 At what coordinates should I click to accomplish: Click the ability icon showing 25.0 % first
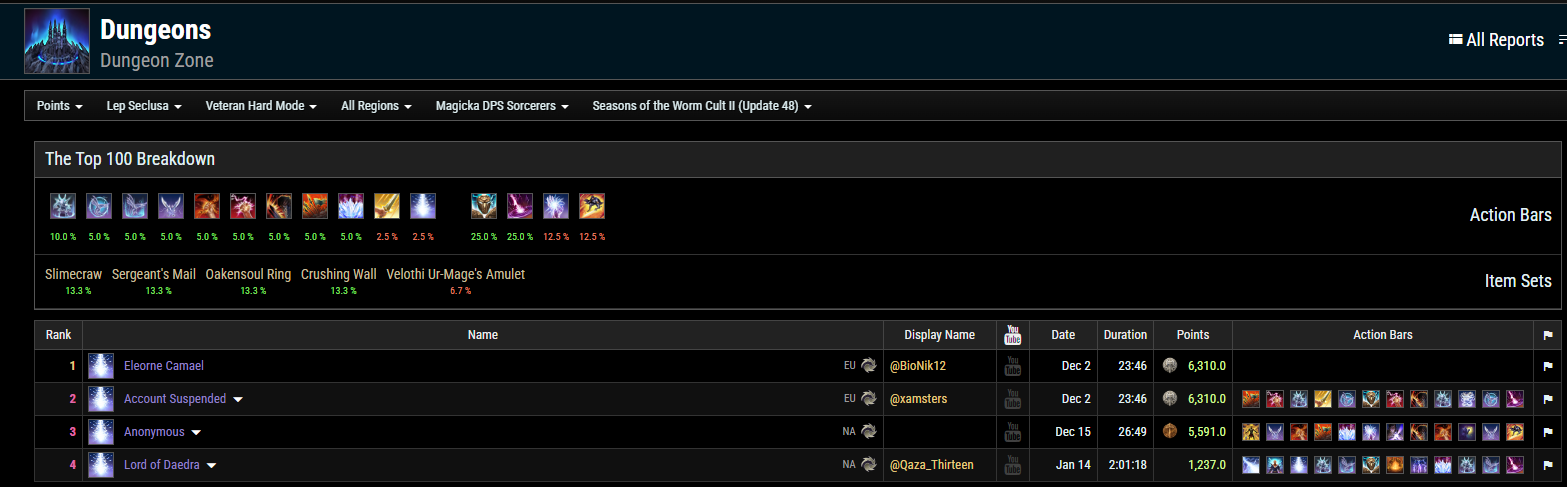pos(484,206)
